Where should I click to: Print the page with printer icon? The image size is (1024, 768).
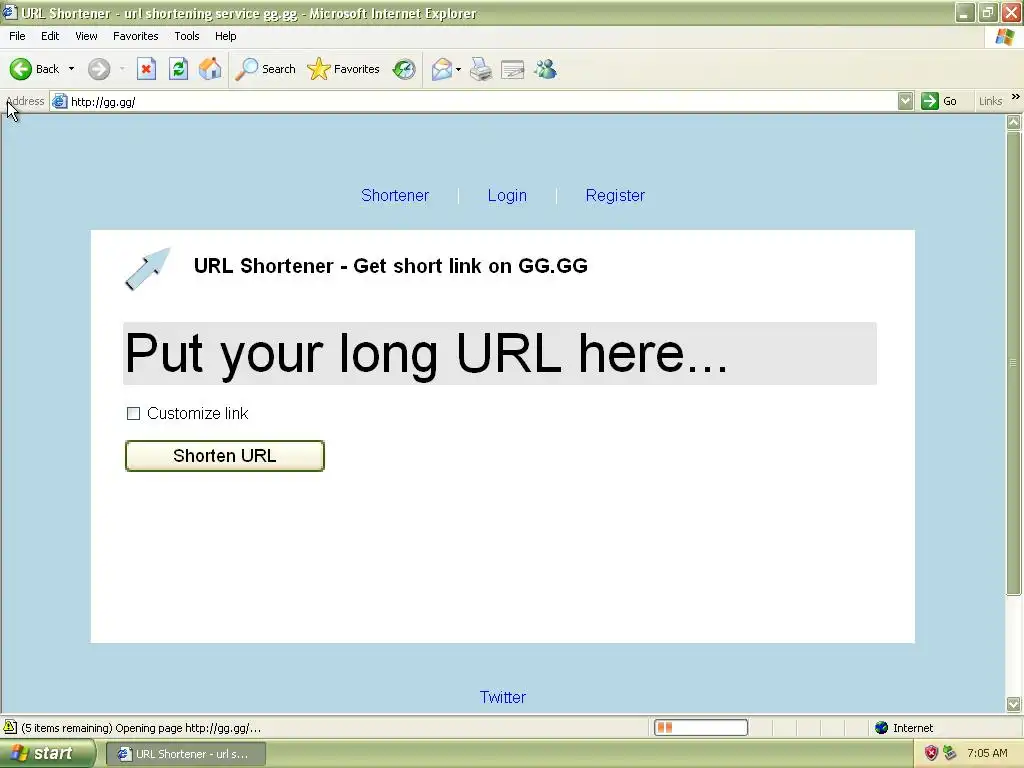[x=481, y=69]
